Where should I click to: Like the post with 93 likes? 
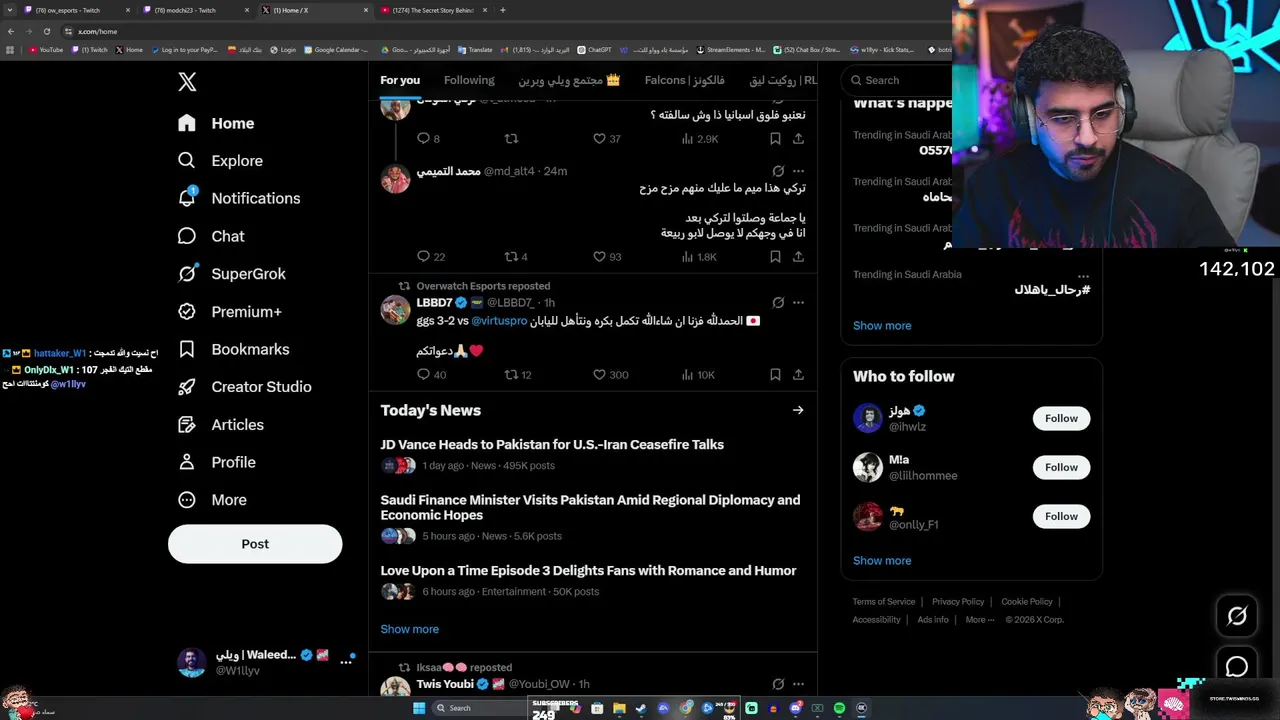point(607,257)
